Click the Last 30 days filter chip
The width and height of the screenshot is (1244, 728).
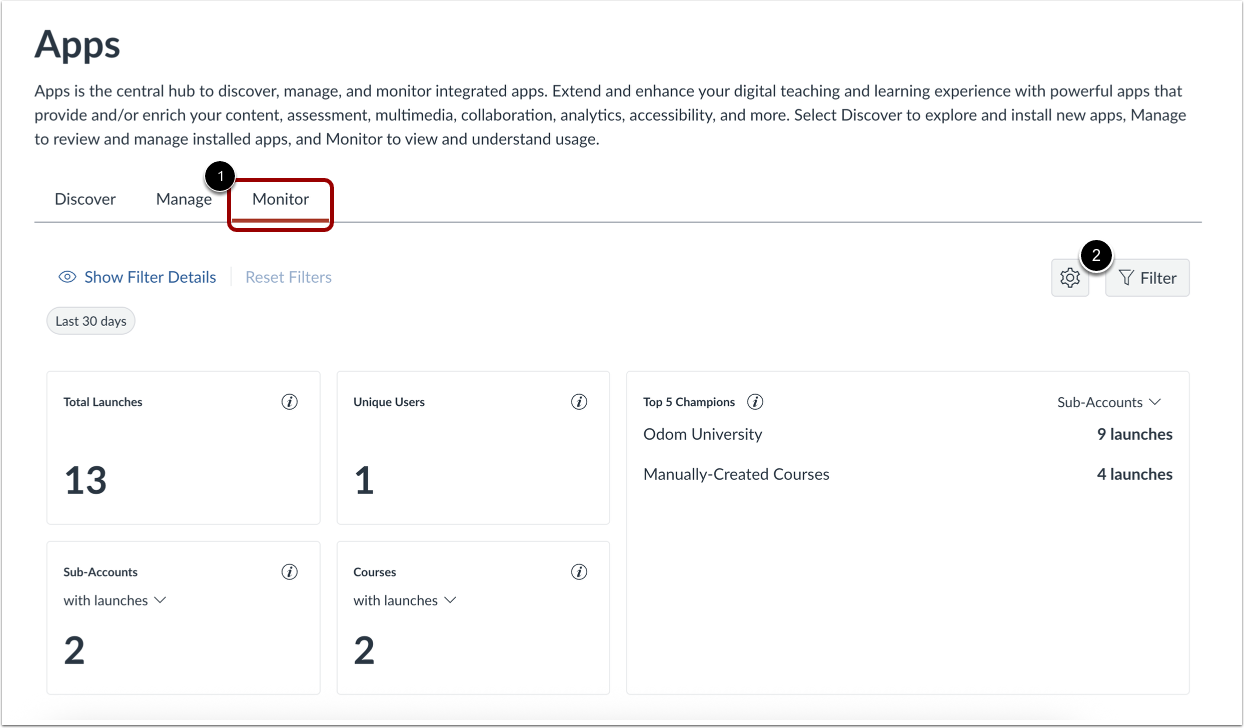tap(90, 320)
